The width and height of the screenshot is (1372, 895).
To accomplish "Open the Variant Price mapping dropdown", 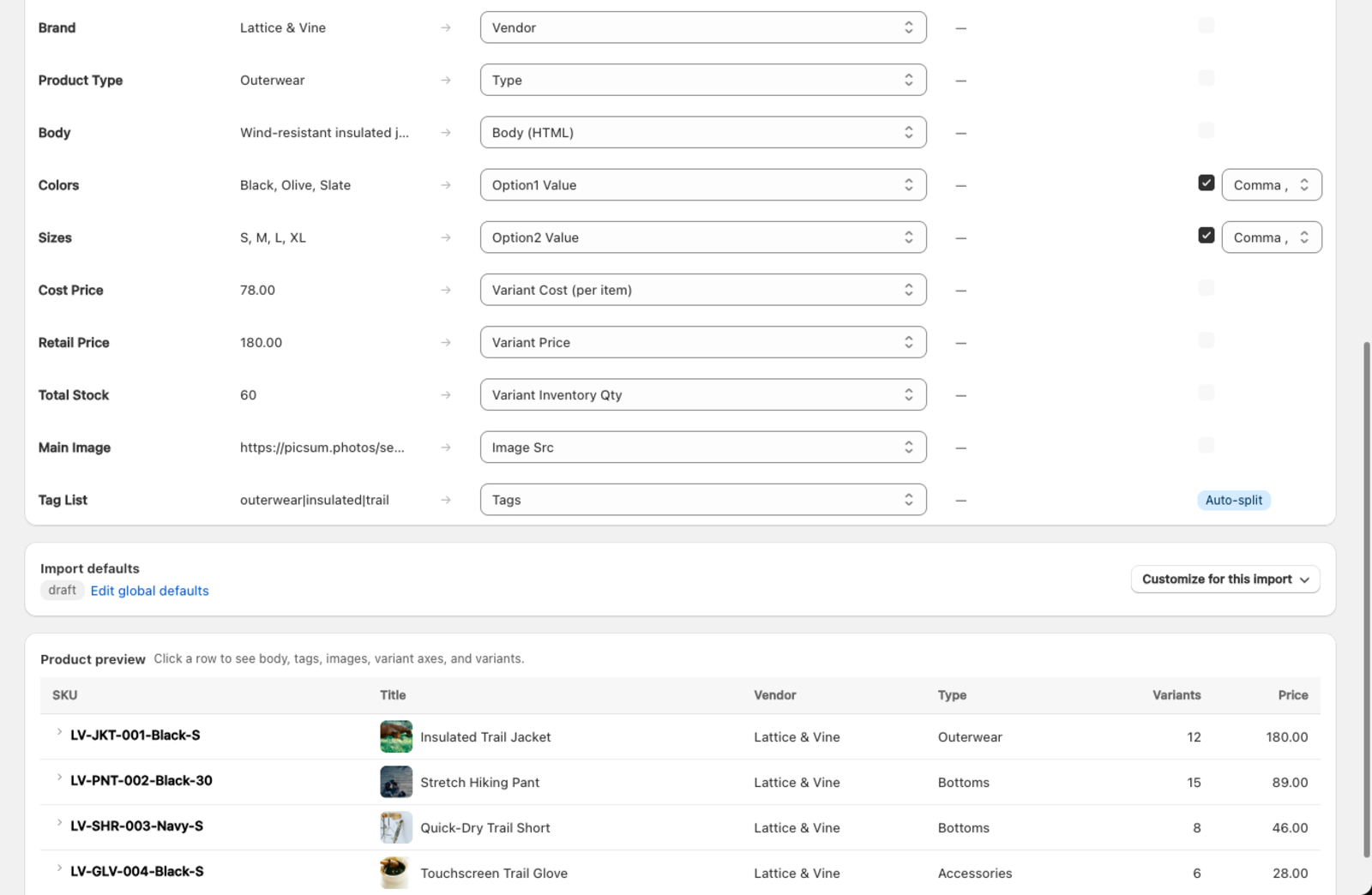I will tap(703, 342).
